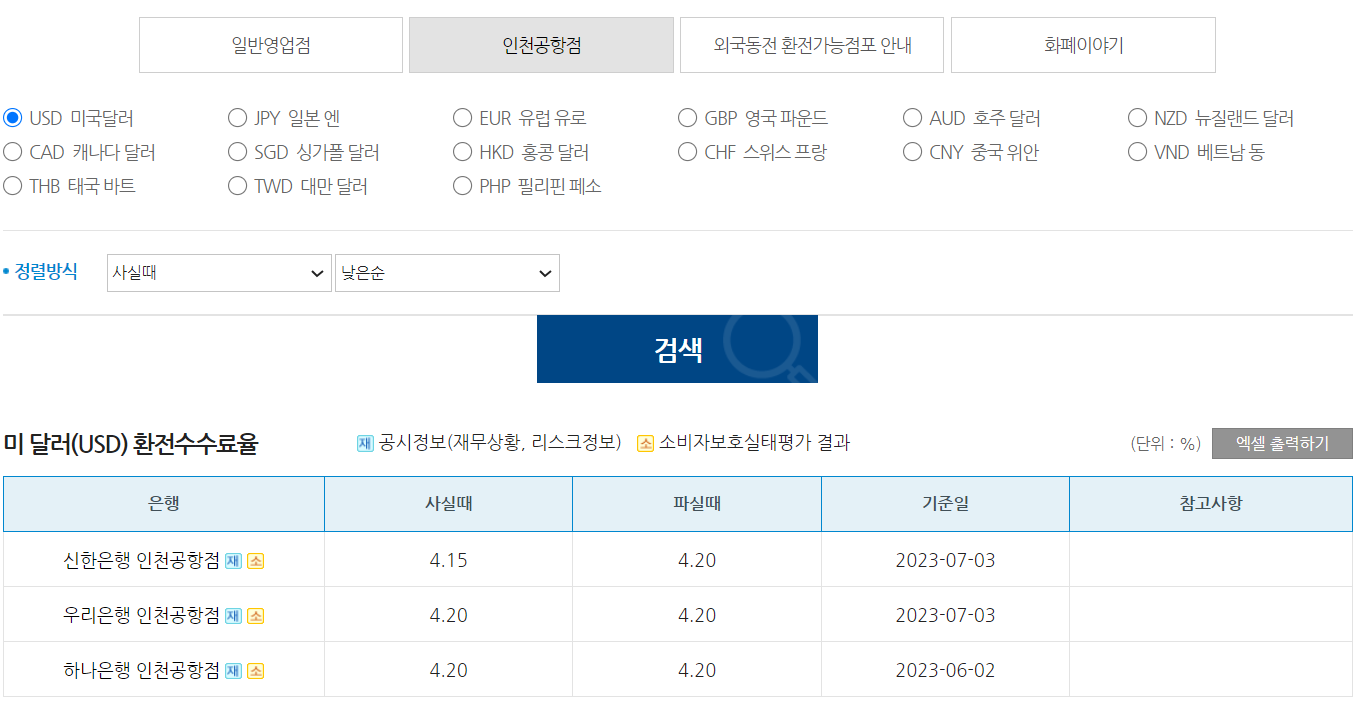The width and height of the screenshot is (1363, 712).
Task: Click the 외국동전 환전가능점포 안내 tab
Action: coord(811,44)
